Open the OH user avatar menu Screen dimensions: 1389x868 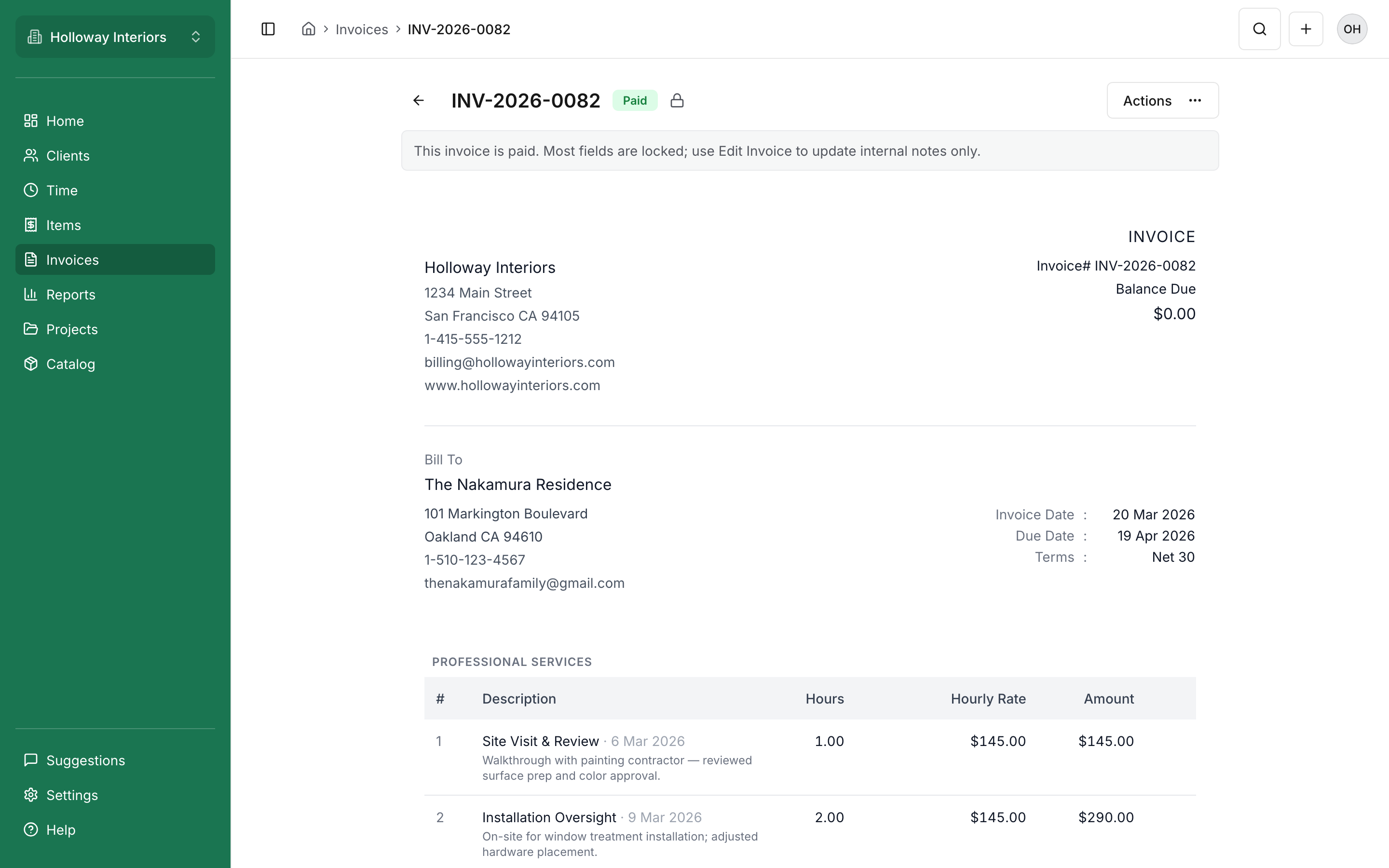[x=1352, y=29]
